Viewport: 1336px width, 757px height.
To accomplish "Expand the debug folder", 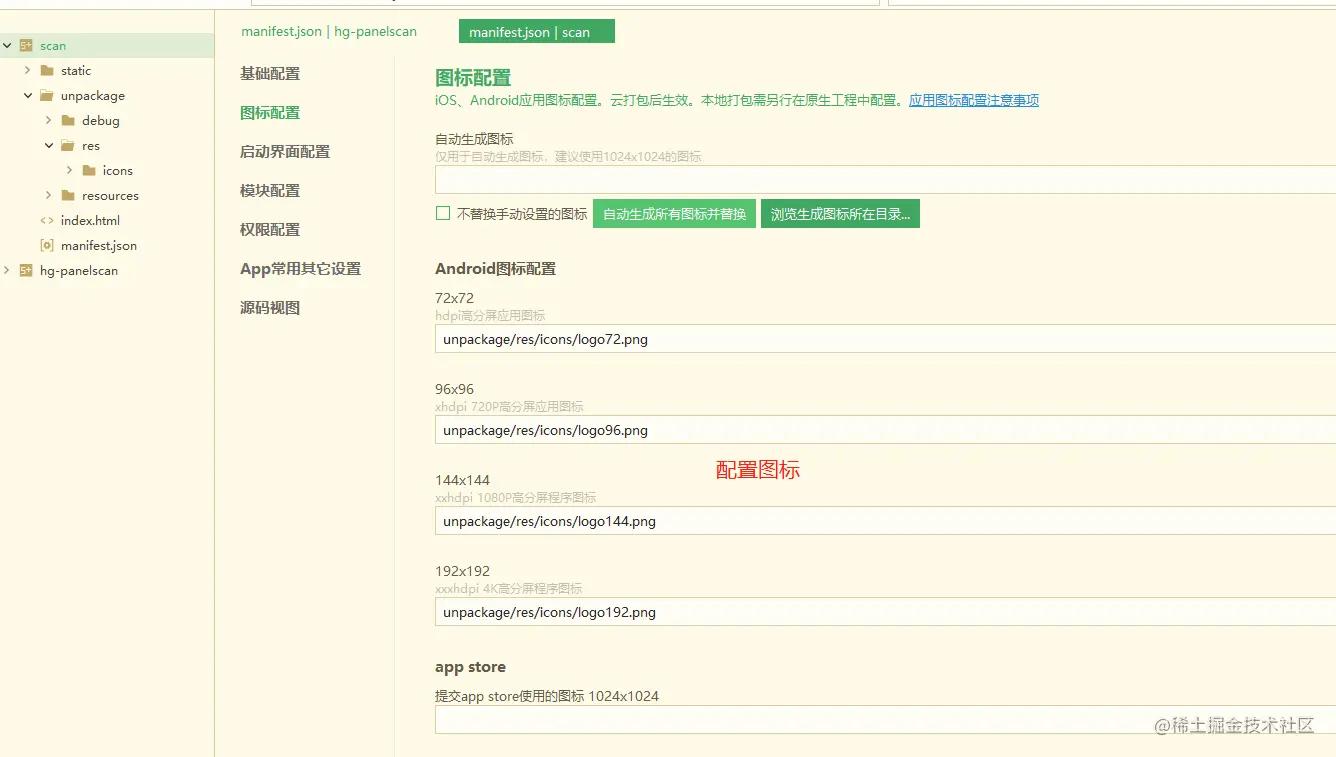I will pyautogui.click(x=49, y=121).
